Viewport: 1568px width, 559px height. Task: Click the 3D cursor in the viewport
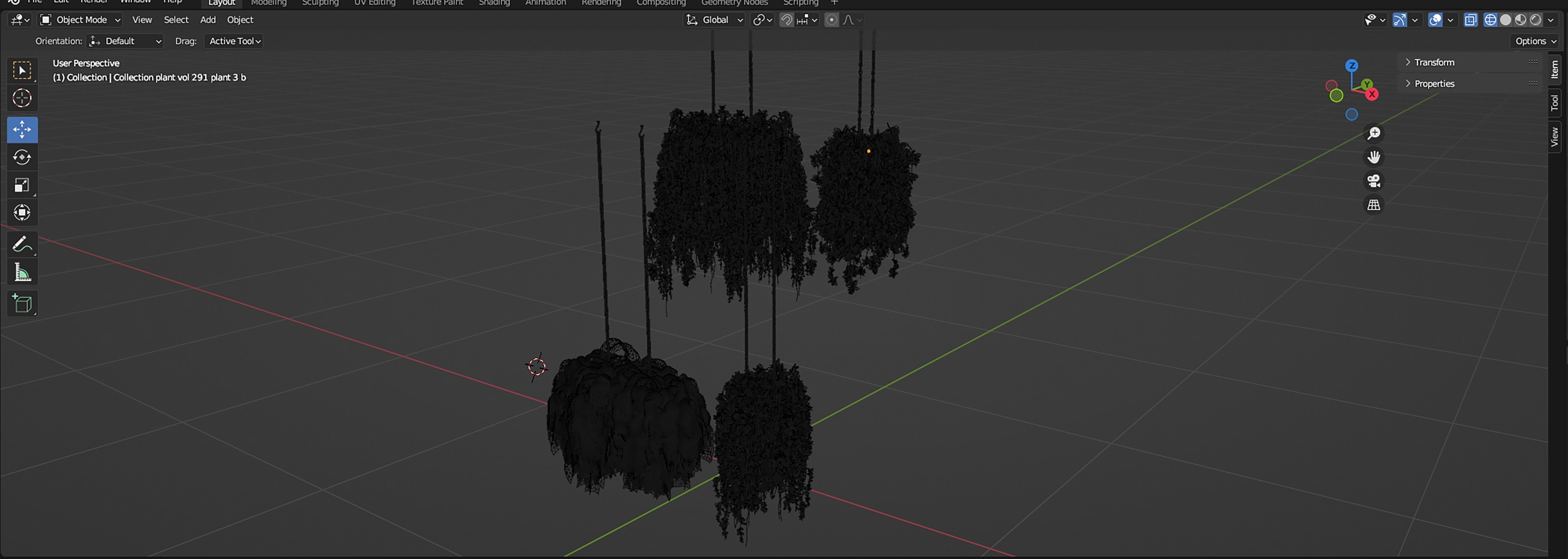536,367
